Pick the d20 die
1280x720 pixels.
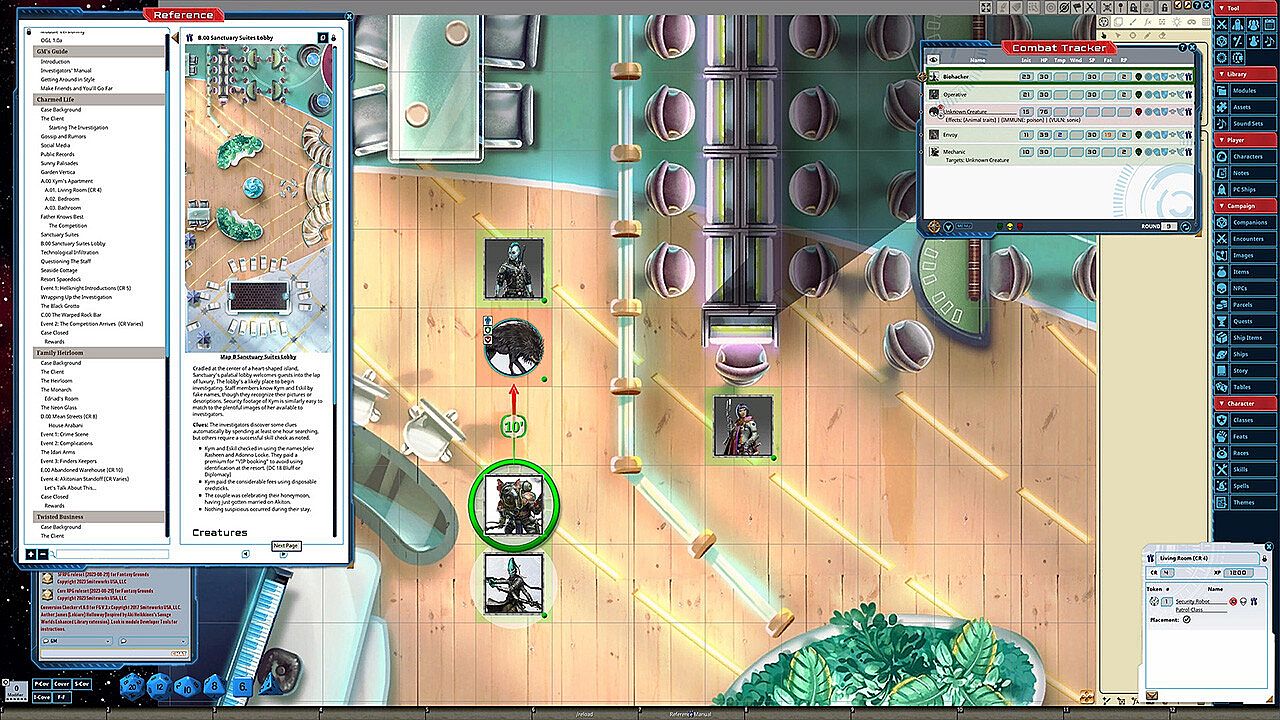[x=132, y=685]
